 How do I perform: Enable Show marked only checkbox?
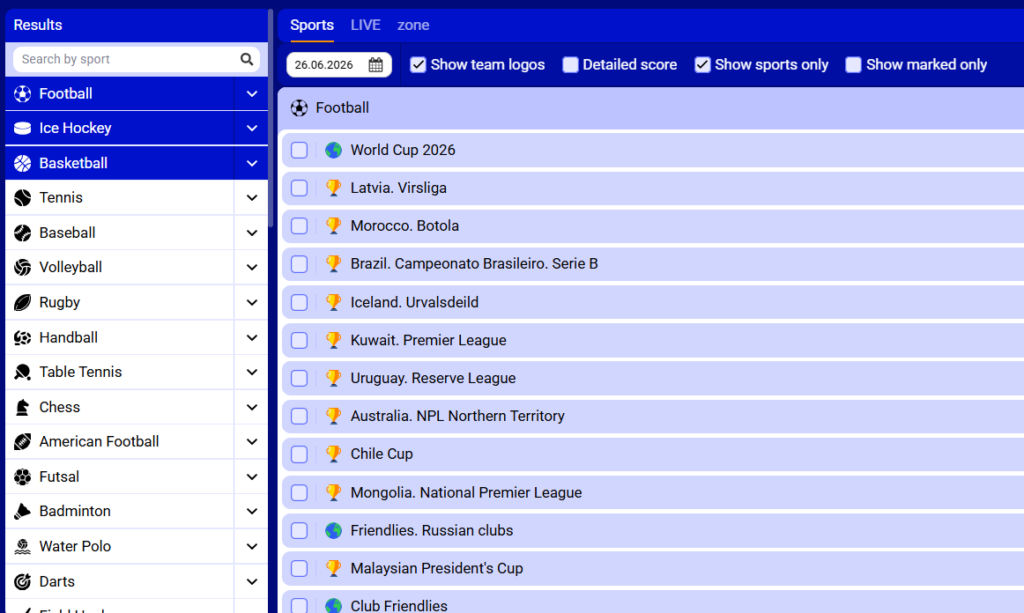(x=853, y=65)
